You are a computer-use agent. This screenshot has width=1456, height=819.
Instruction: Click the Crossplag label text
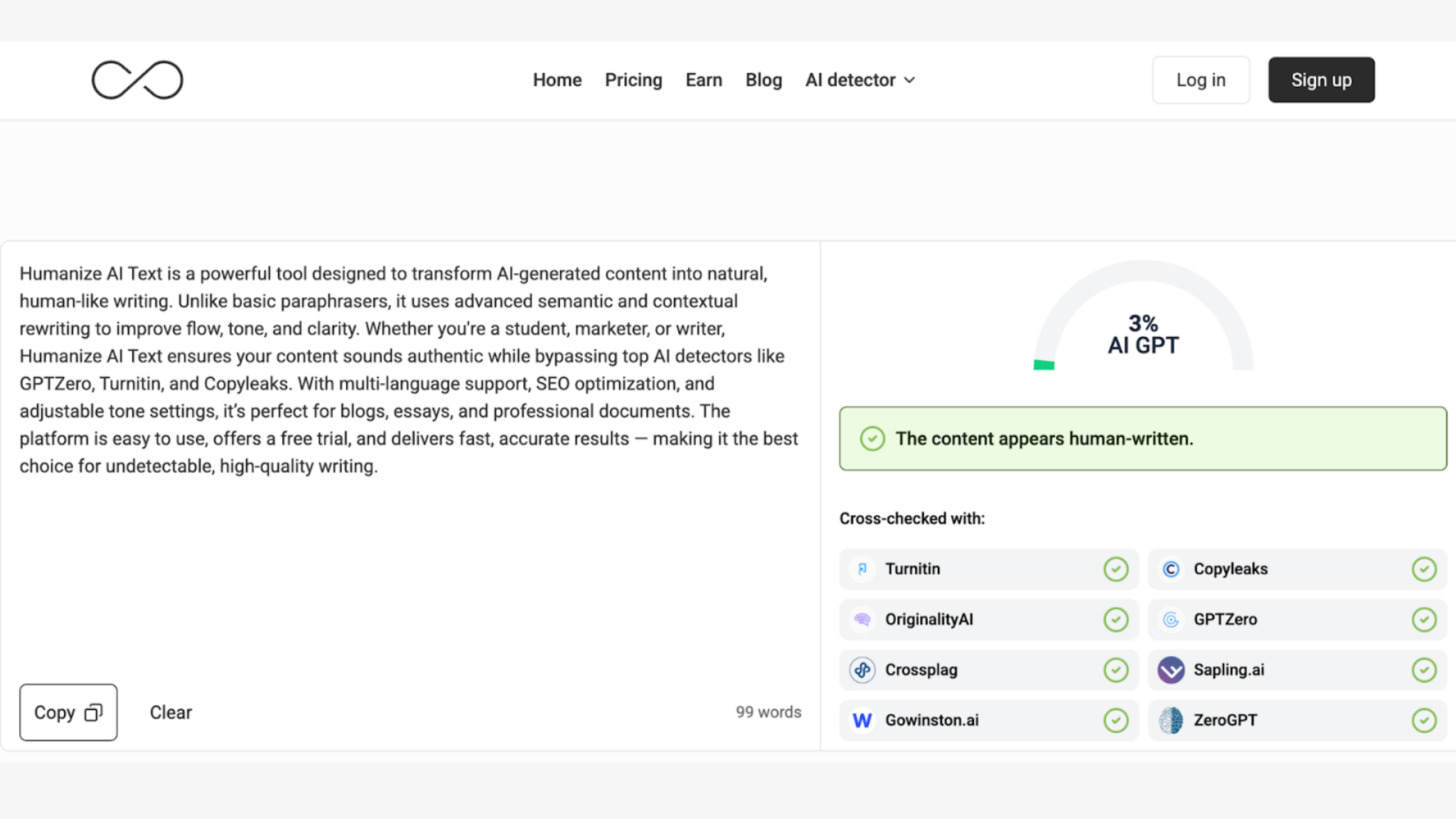(921, 670)
